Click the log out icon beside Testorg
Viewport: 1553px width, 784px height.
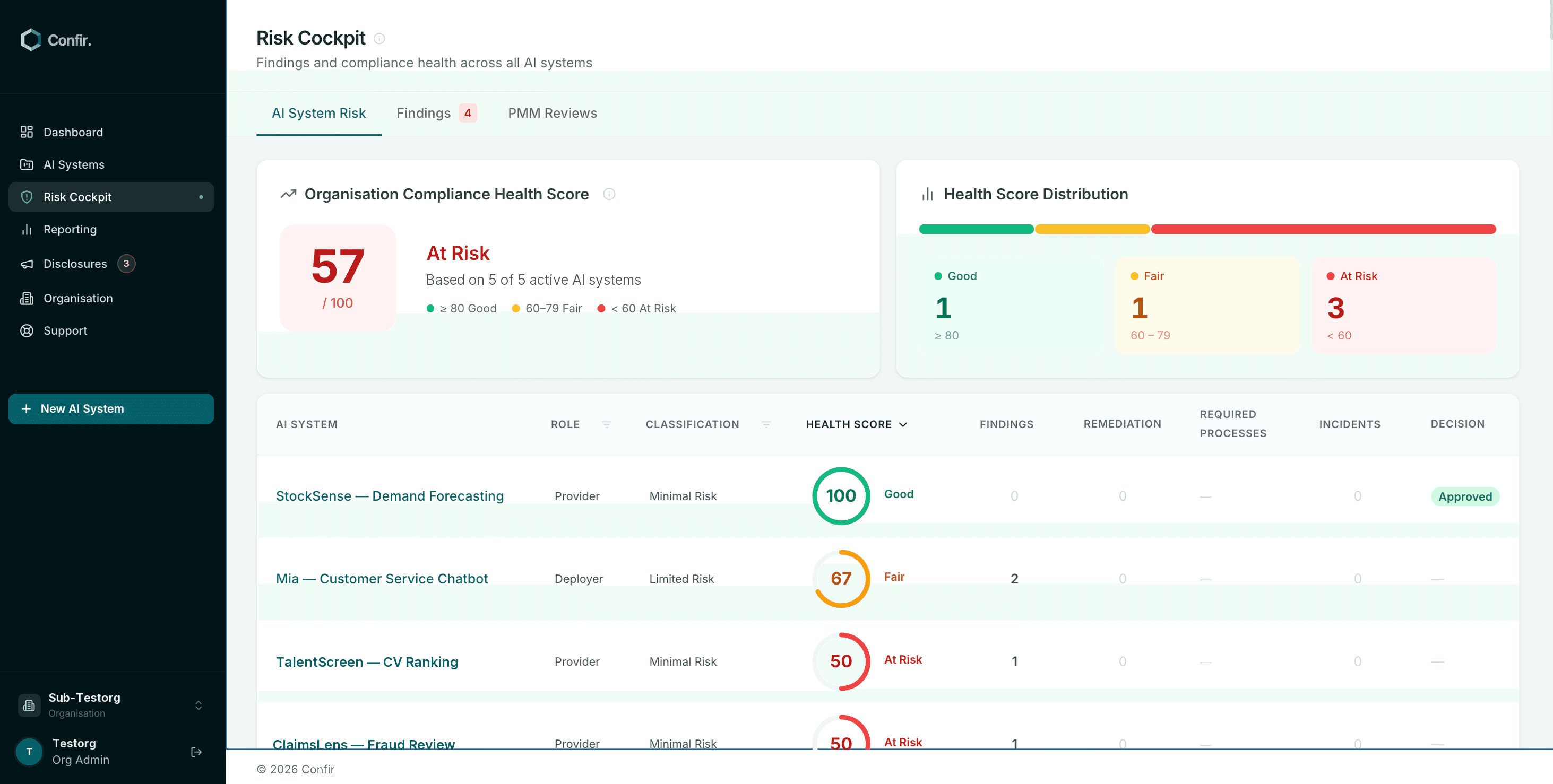196,752
